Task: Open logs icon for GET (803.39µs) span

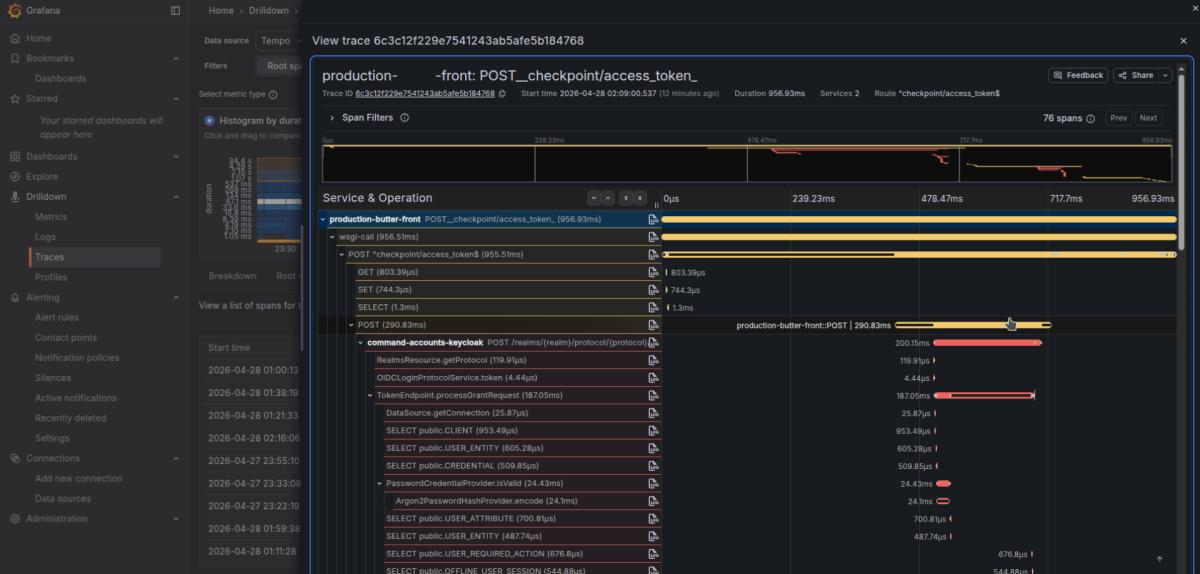Action: 653,272
